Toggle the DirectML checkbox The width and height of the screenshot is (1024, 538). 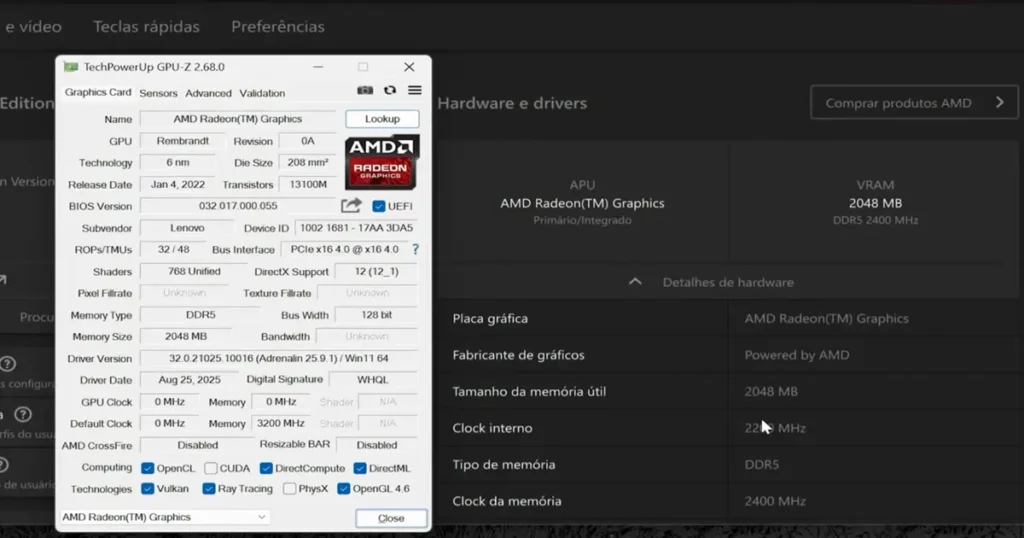[360, 468]
